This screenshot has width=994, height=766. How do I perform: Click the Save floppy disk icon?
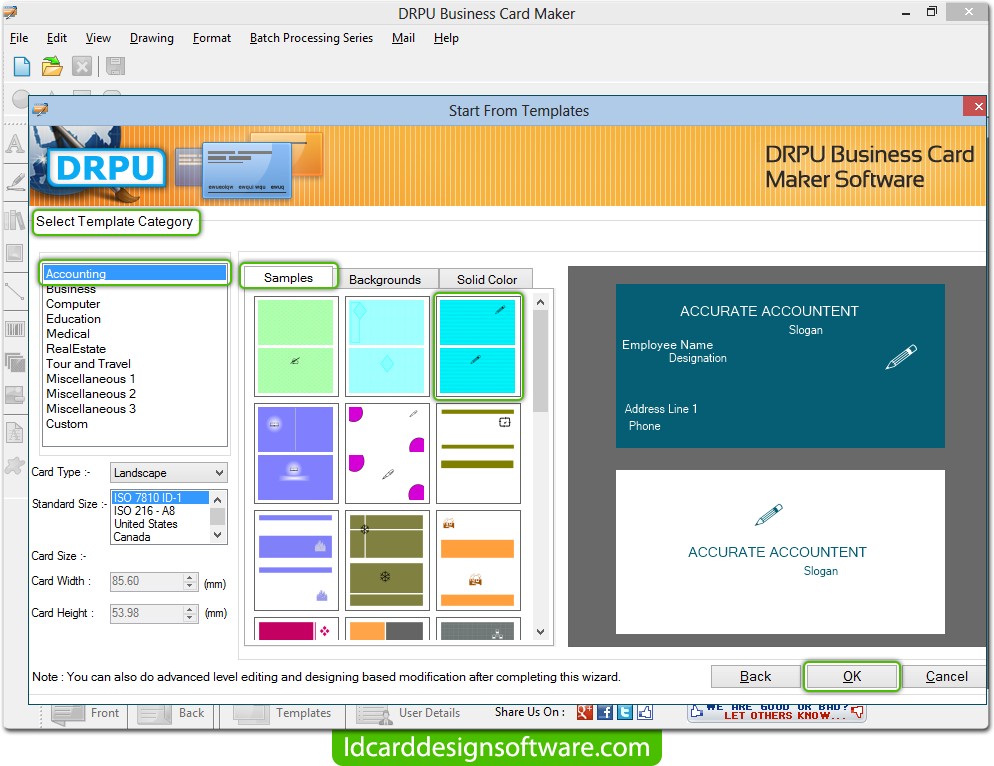[115, 66]
